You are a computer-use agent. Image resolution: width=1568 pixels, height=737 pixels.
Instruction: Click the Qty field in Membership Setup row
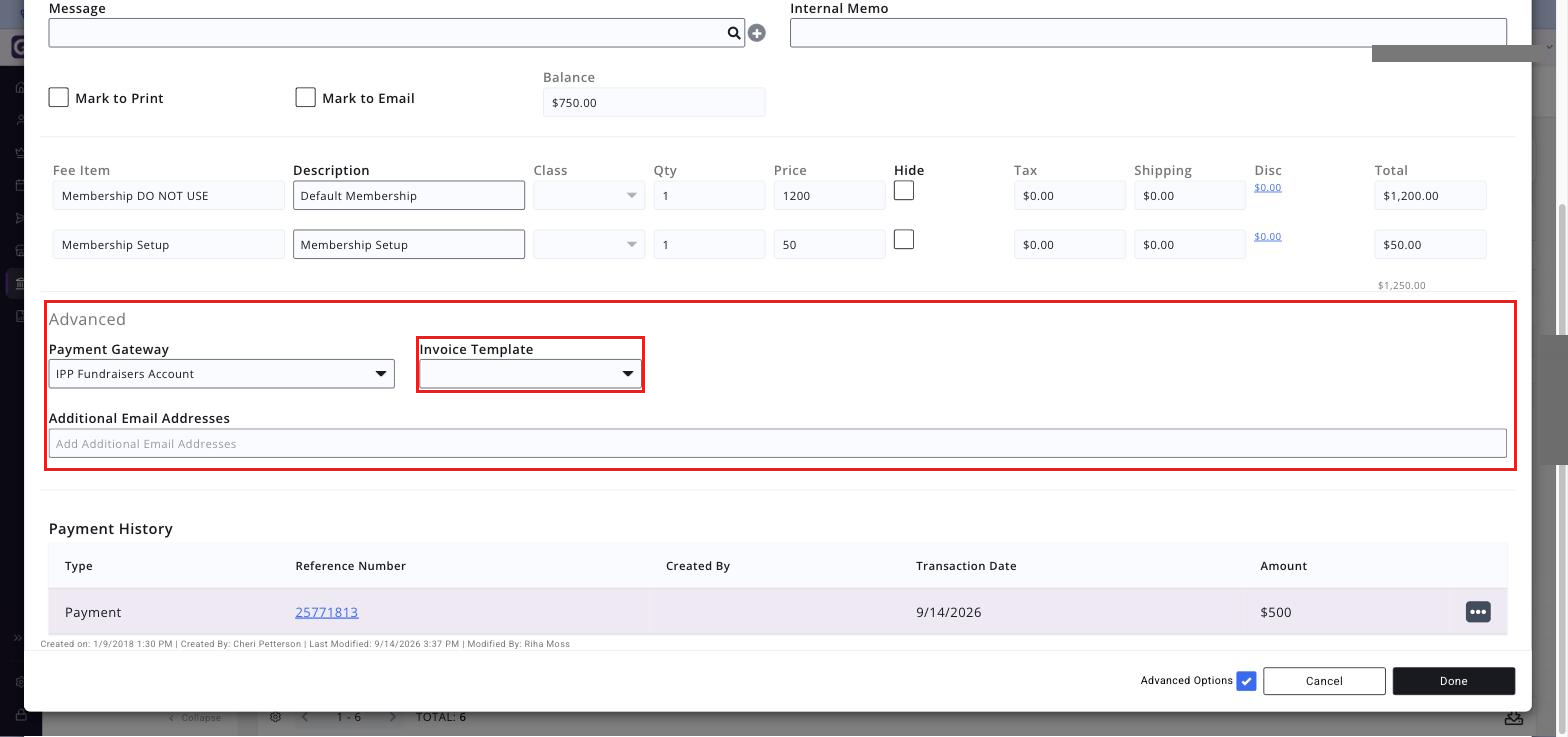coord(709,244)
